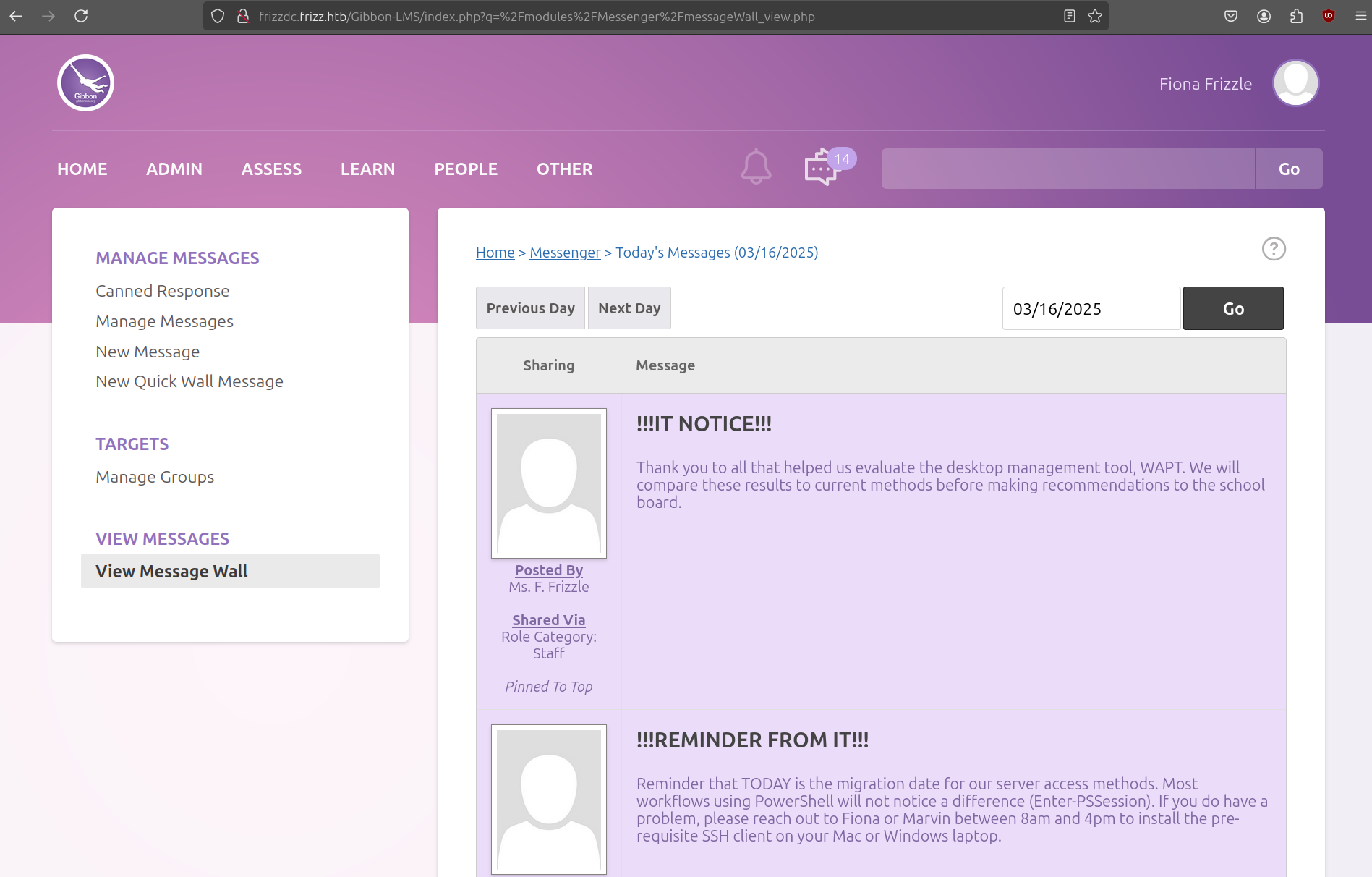Open the ADMIN menu
This screenshot has width=1372, height=877.
tap(174, 169)
